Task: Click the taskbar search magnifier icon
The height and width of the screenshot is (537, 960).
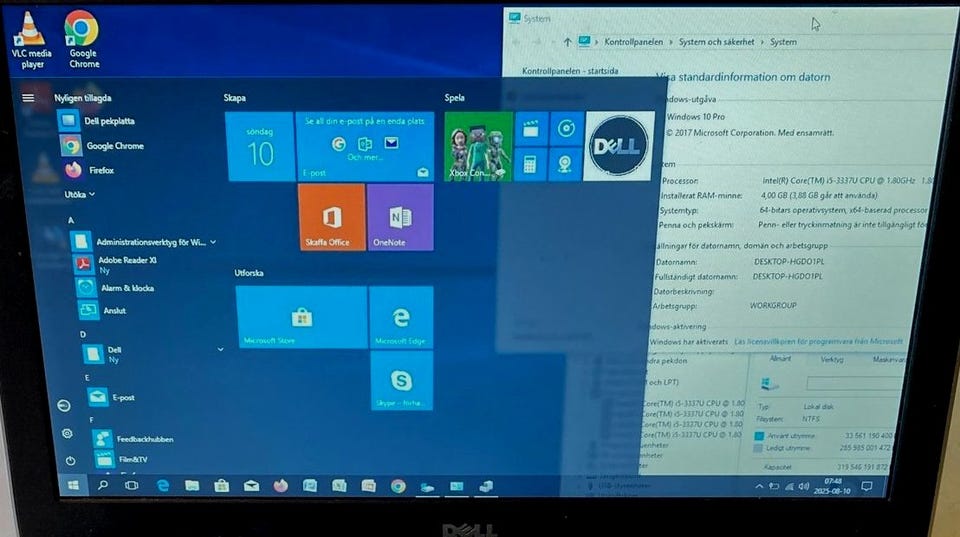Action: (102, 486)
